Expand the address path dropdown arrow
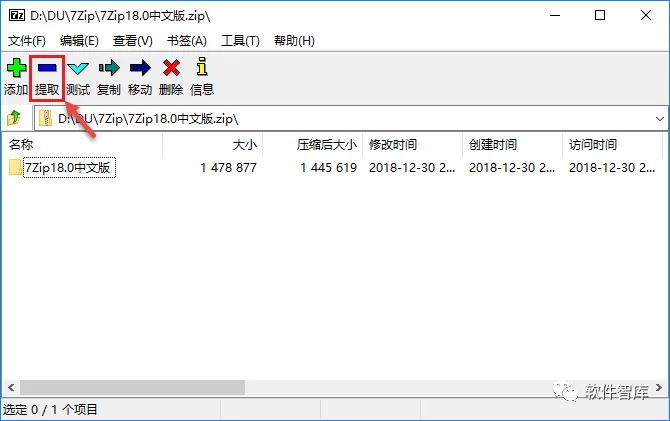Screen dimensions: 670x421 click(x=660, y=118)
